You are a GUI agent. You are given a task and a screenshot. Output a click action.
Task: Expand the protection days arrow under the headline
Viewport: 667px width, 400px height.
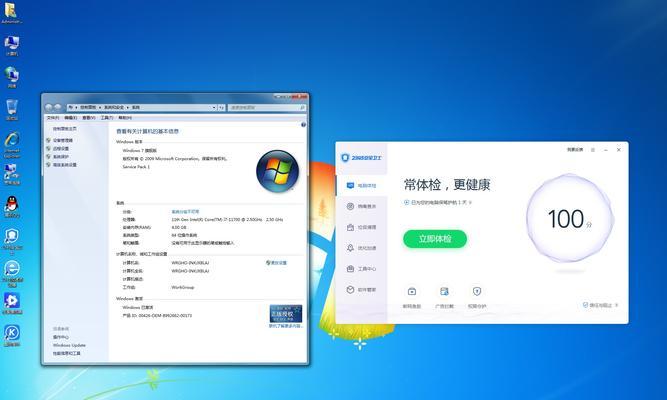[470, 203]
